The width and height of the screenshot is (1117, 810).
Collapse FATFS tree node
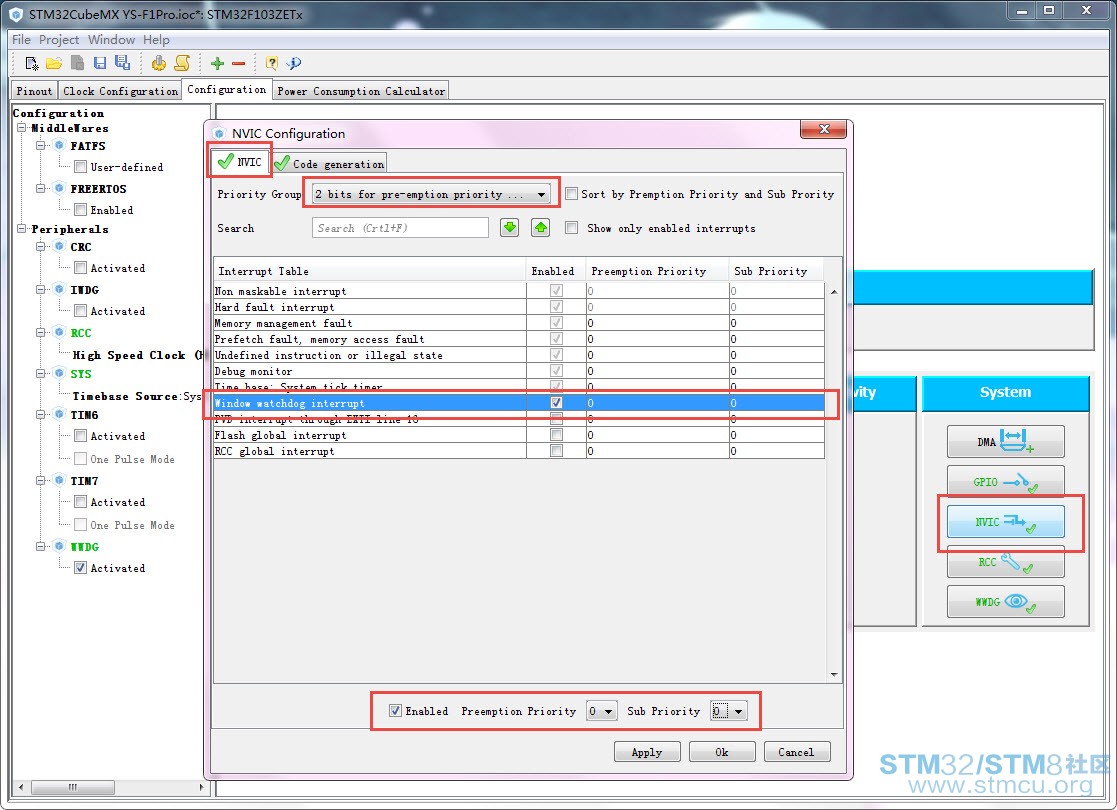41,145
